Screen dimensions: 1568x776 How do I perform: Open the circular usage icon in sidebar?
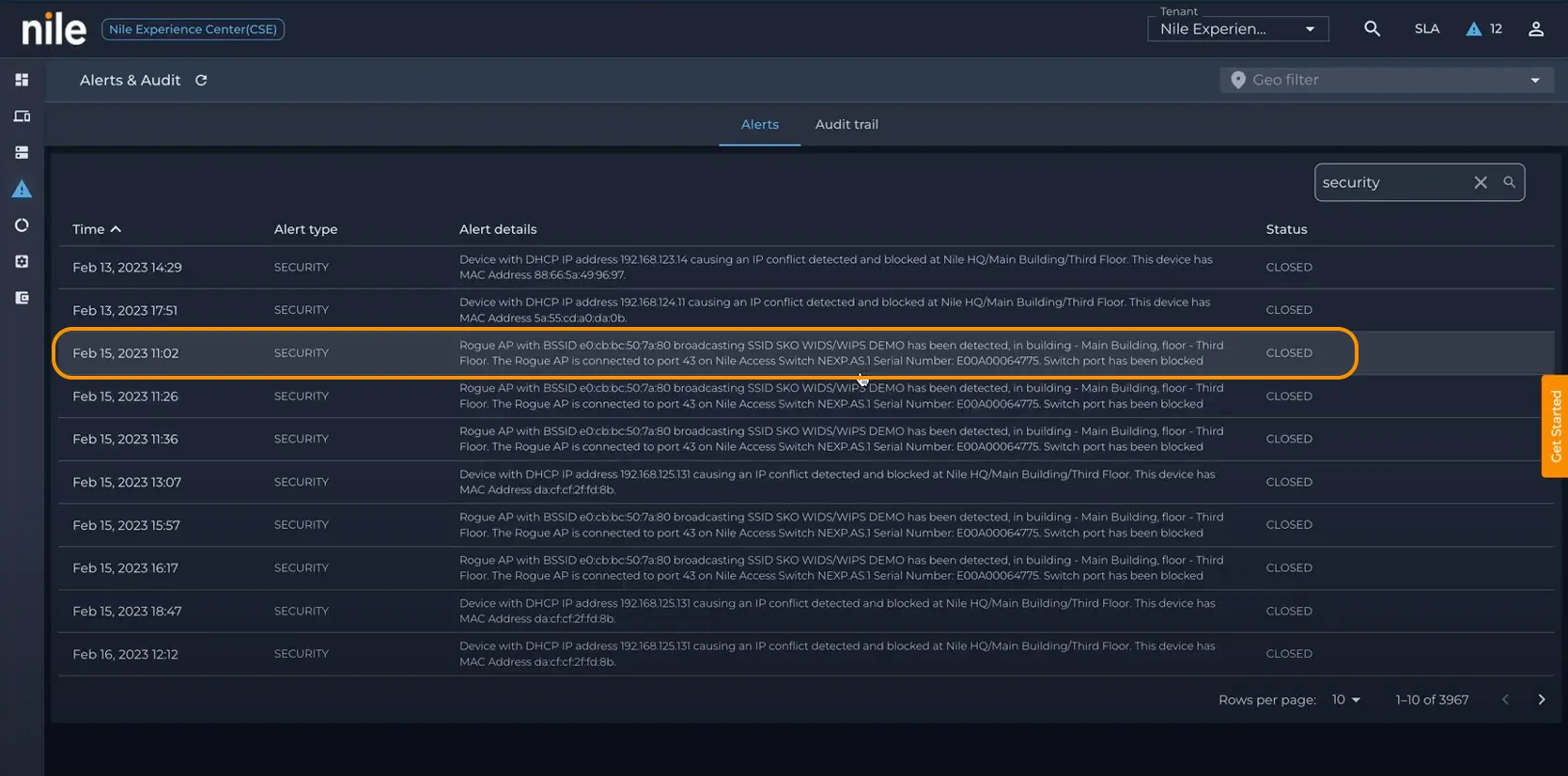[22, 225]
